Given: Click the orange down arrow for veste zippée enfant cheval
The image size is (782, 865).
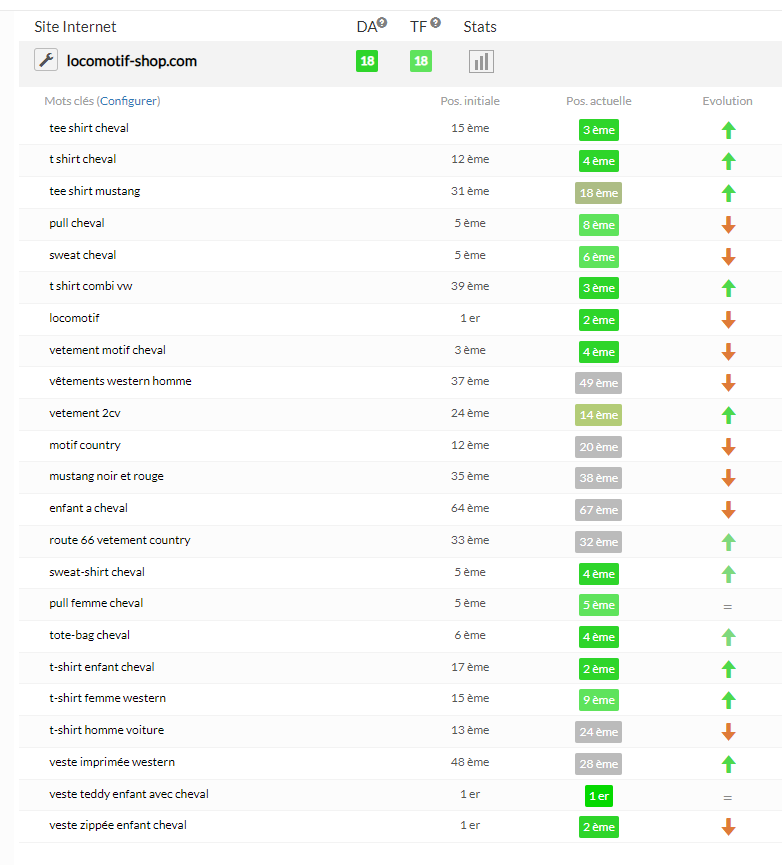Looking at the screenshot, I should coord(728,826).
